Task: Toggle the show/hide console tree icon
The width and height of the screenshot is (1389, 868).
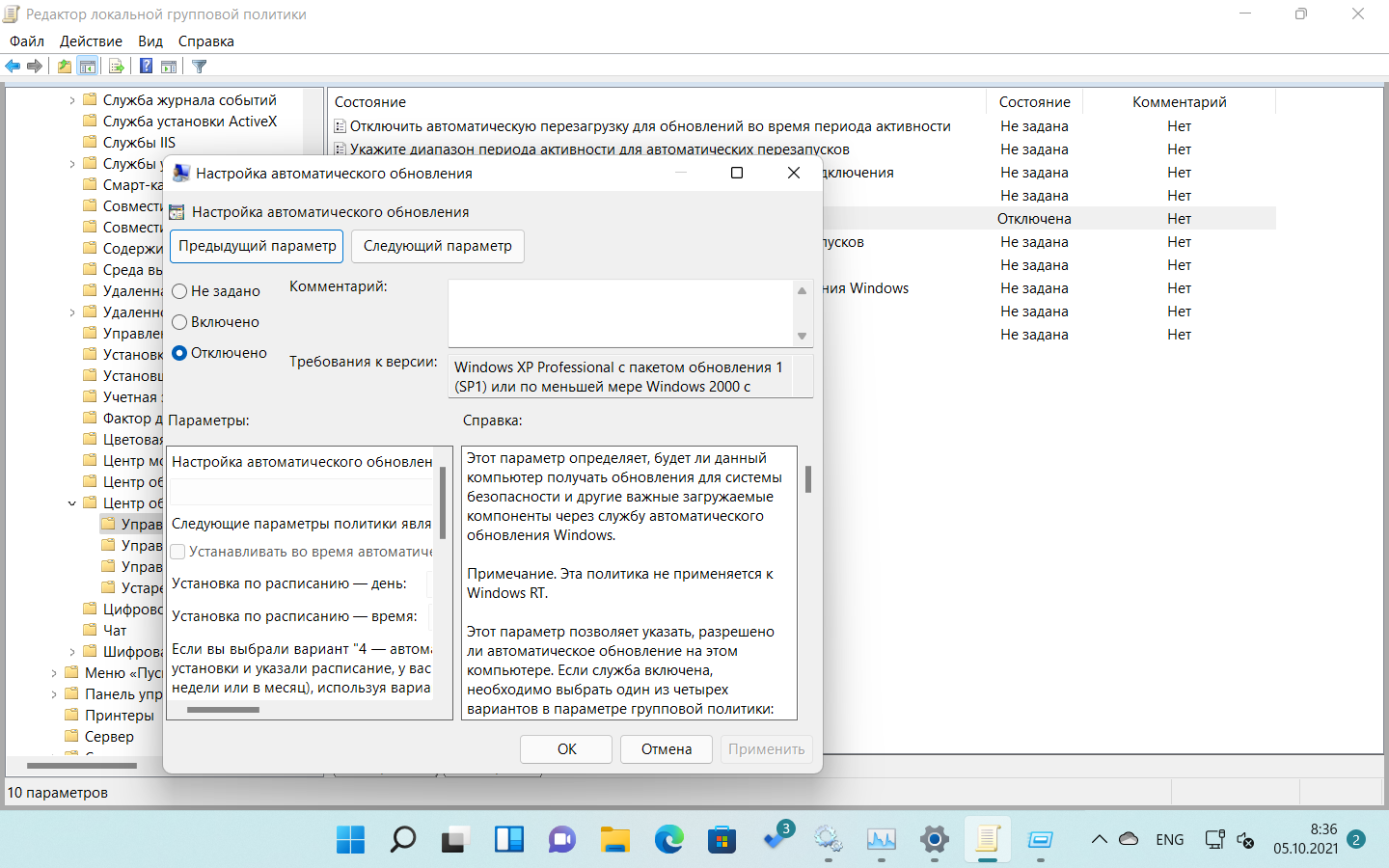Action: tap(88, 67)
